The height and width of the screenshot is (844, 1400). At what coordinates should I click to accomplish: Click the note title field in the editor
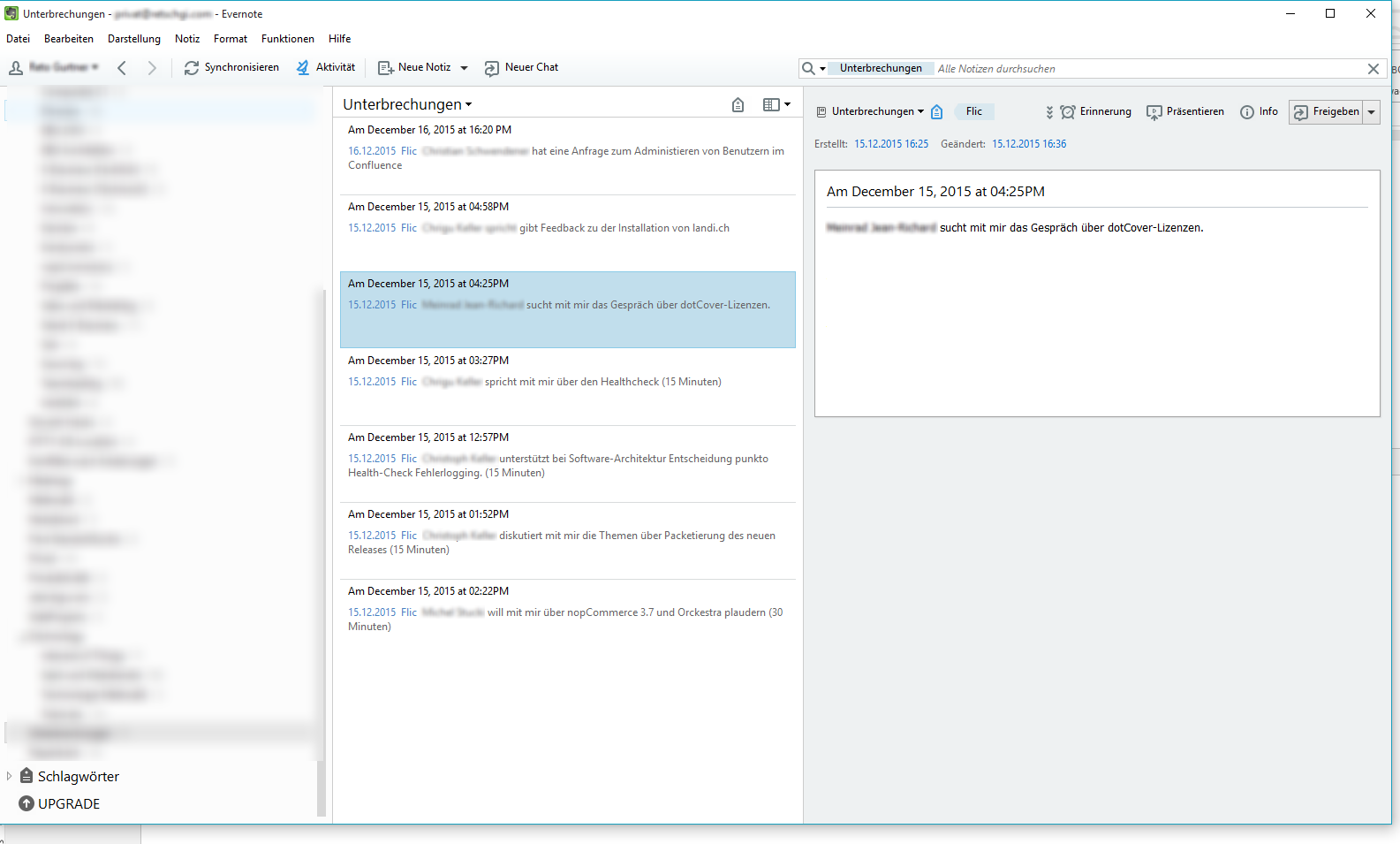coord(1097,192)
